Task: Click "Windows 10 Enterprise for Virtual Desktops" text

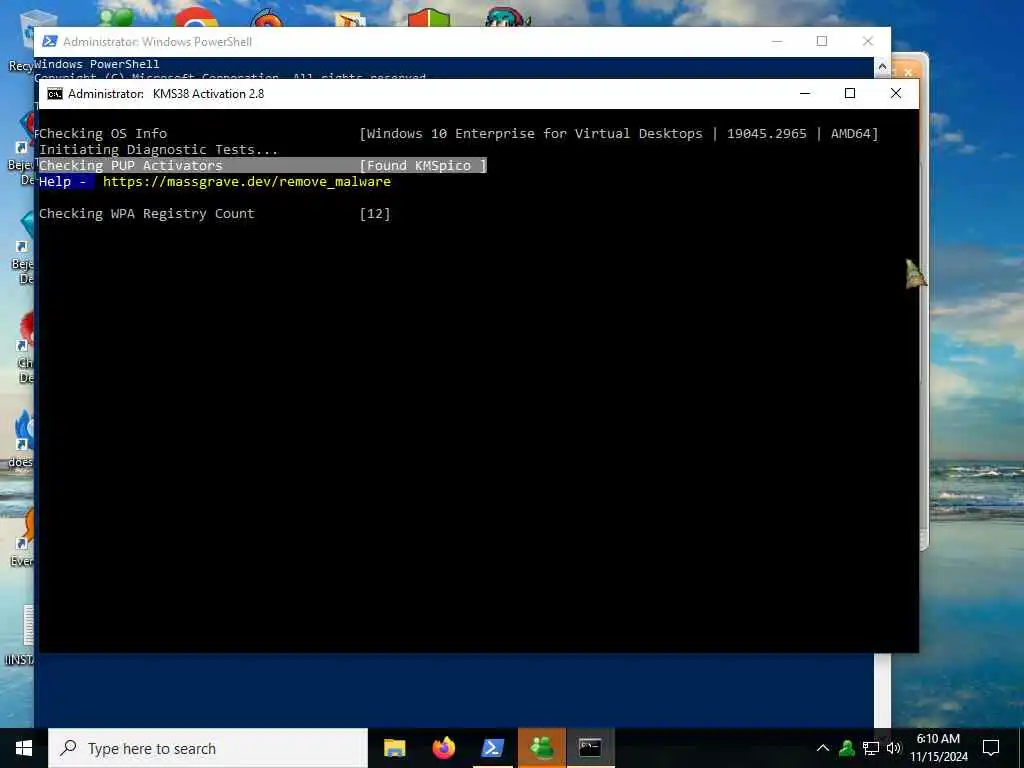Action: point(534,134)
